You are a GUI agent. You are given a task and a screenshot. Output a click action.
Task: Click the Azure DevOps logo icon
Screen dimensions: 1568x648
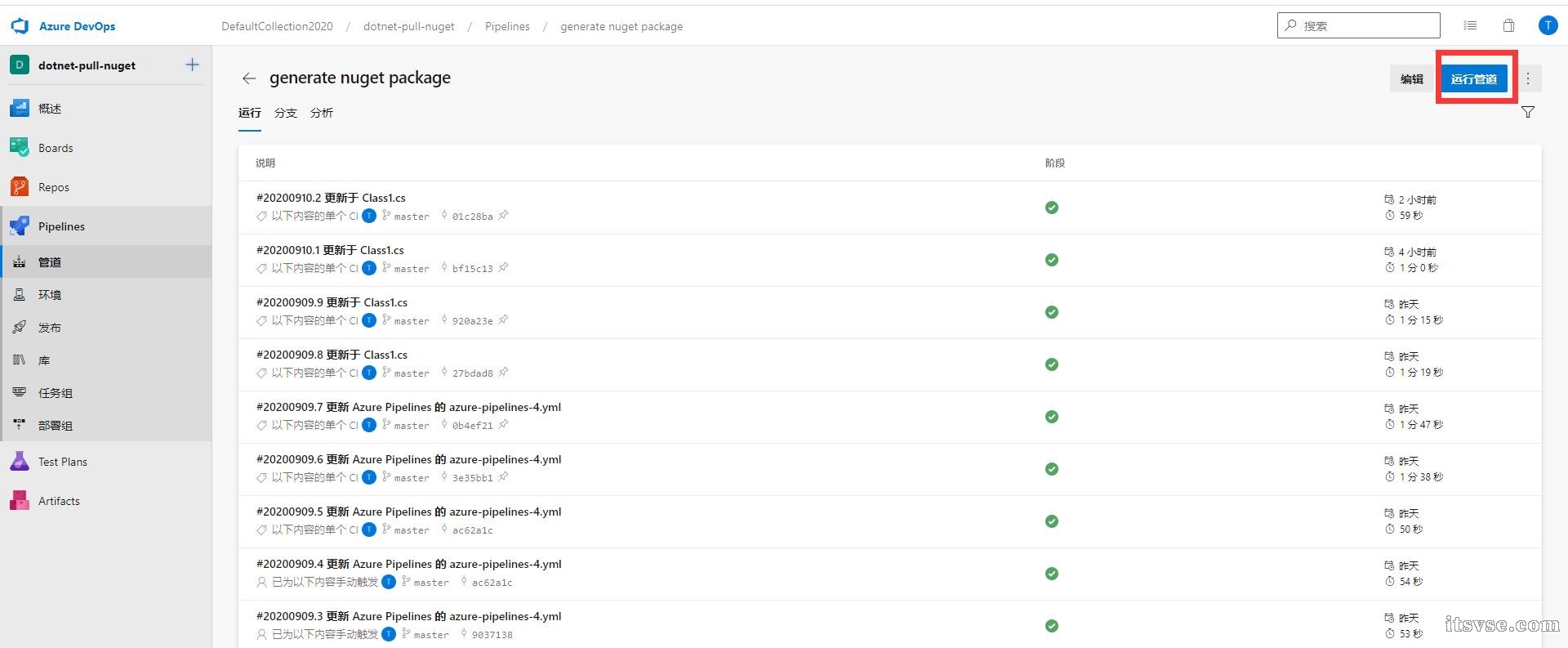point(20,26)
